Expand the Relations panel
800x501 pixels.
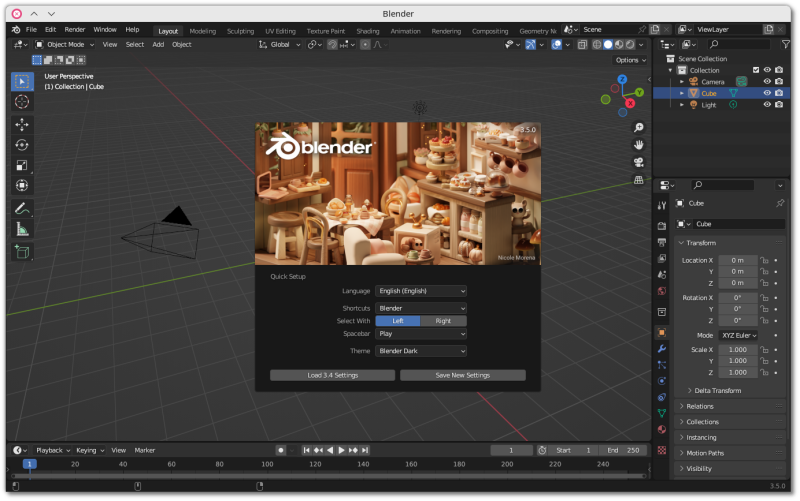pyautogui.click(x=699, y=406)
